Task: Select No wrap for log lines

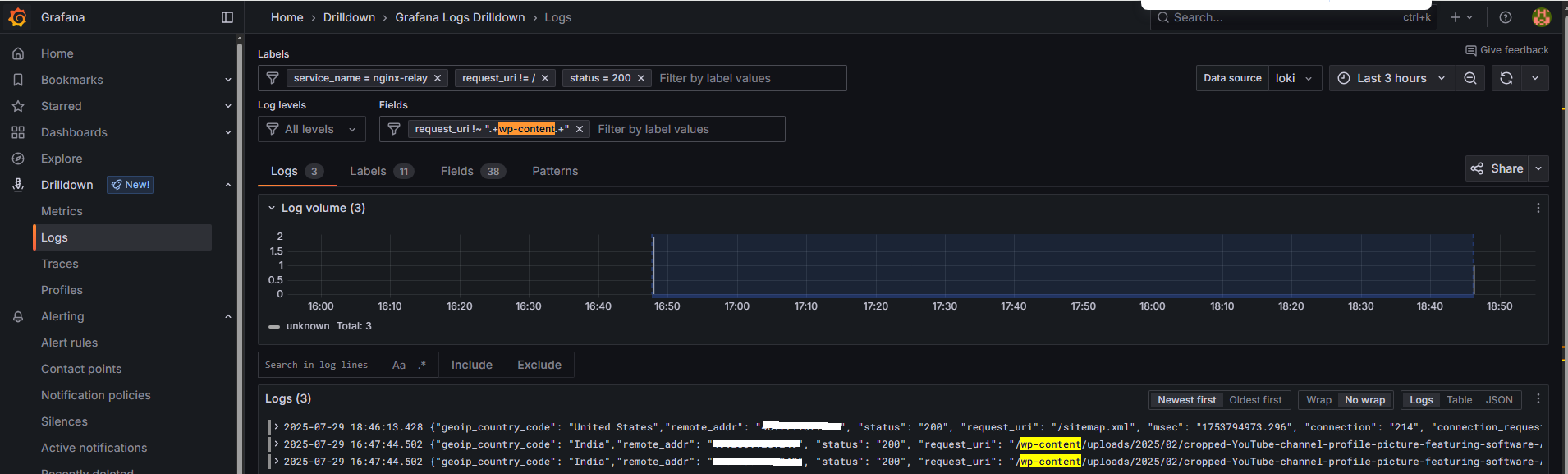Action: (1364, 400)
